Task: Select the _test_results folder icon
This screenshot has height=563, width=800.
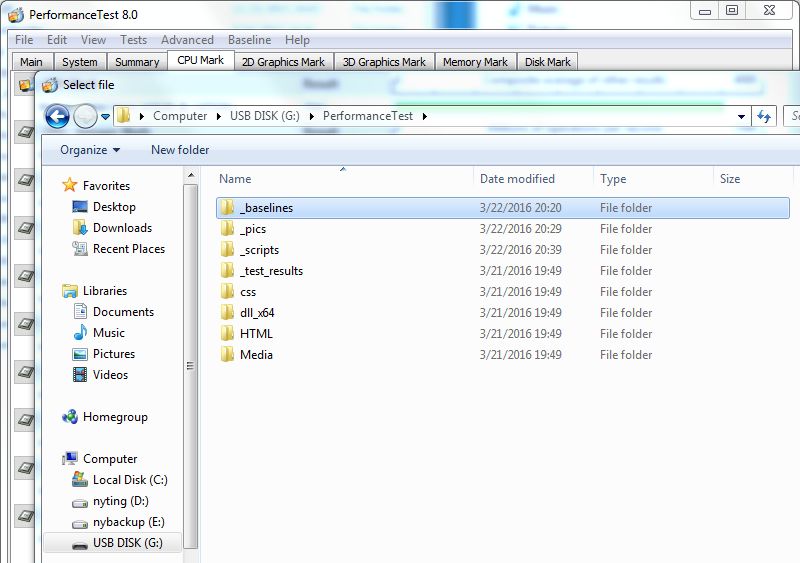Action: 227,270
